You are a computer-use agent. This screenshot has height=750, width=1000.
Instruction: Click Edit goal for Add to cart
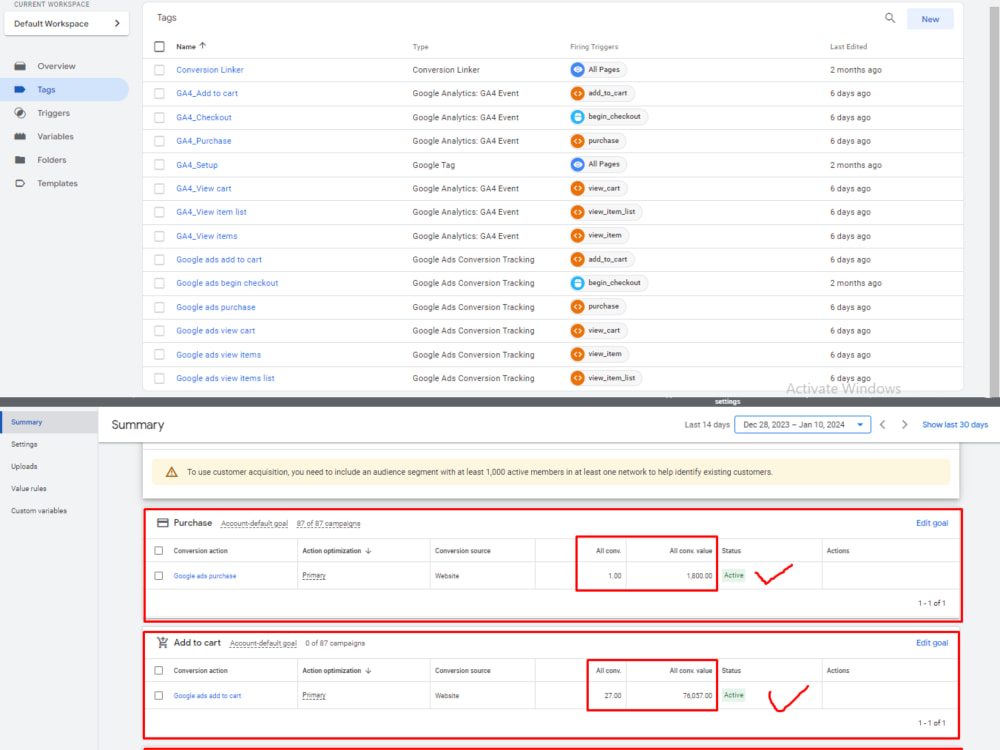pyautogui.click(x=932, y=643)
